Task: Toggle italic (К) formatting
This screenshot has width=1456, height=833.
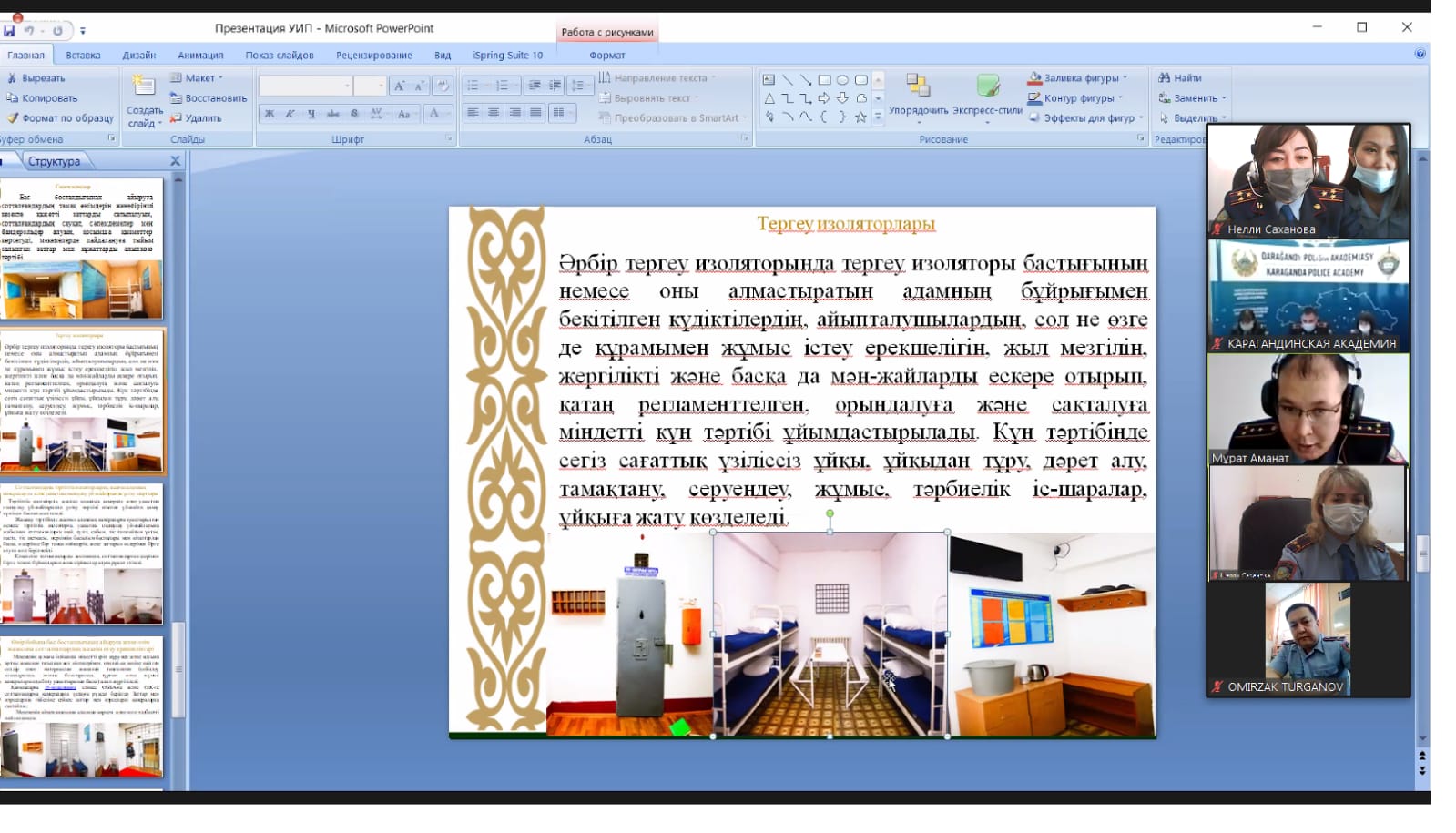Action: (x=290, y=114)
